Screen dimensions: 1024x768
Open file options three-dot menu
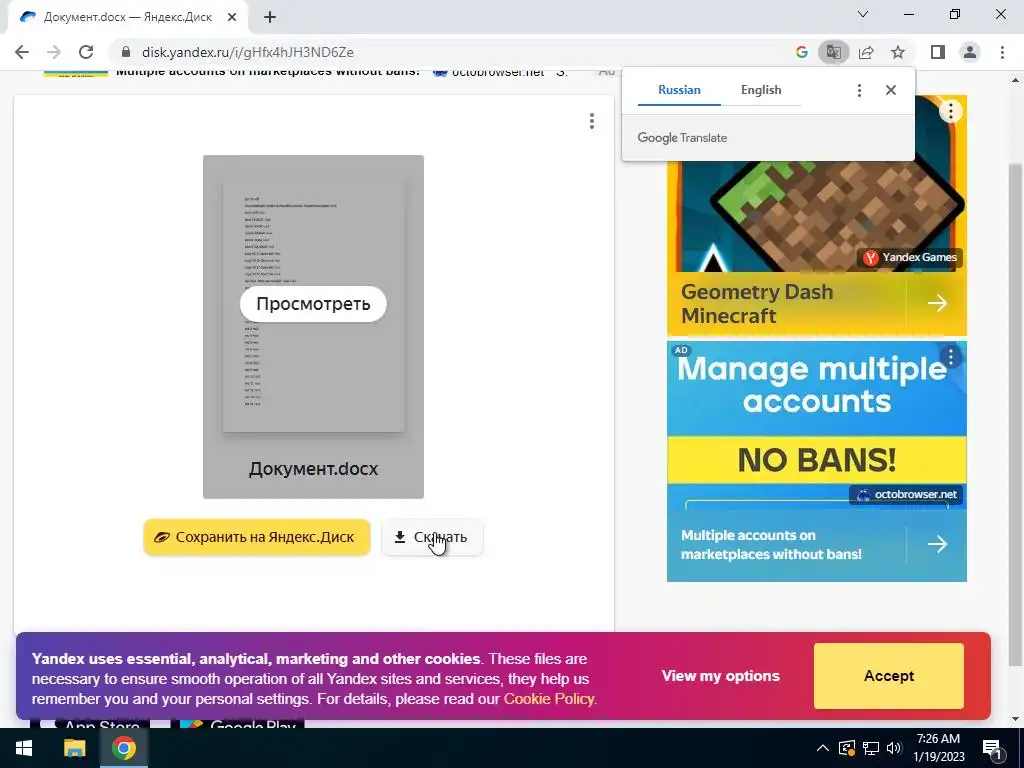(592, 121)
